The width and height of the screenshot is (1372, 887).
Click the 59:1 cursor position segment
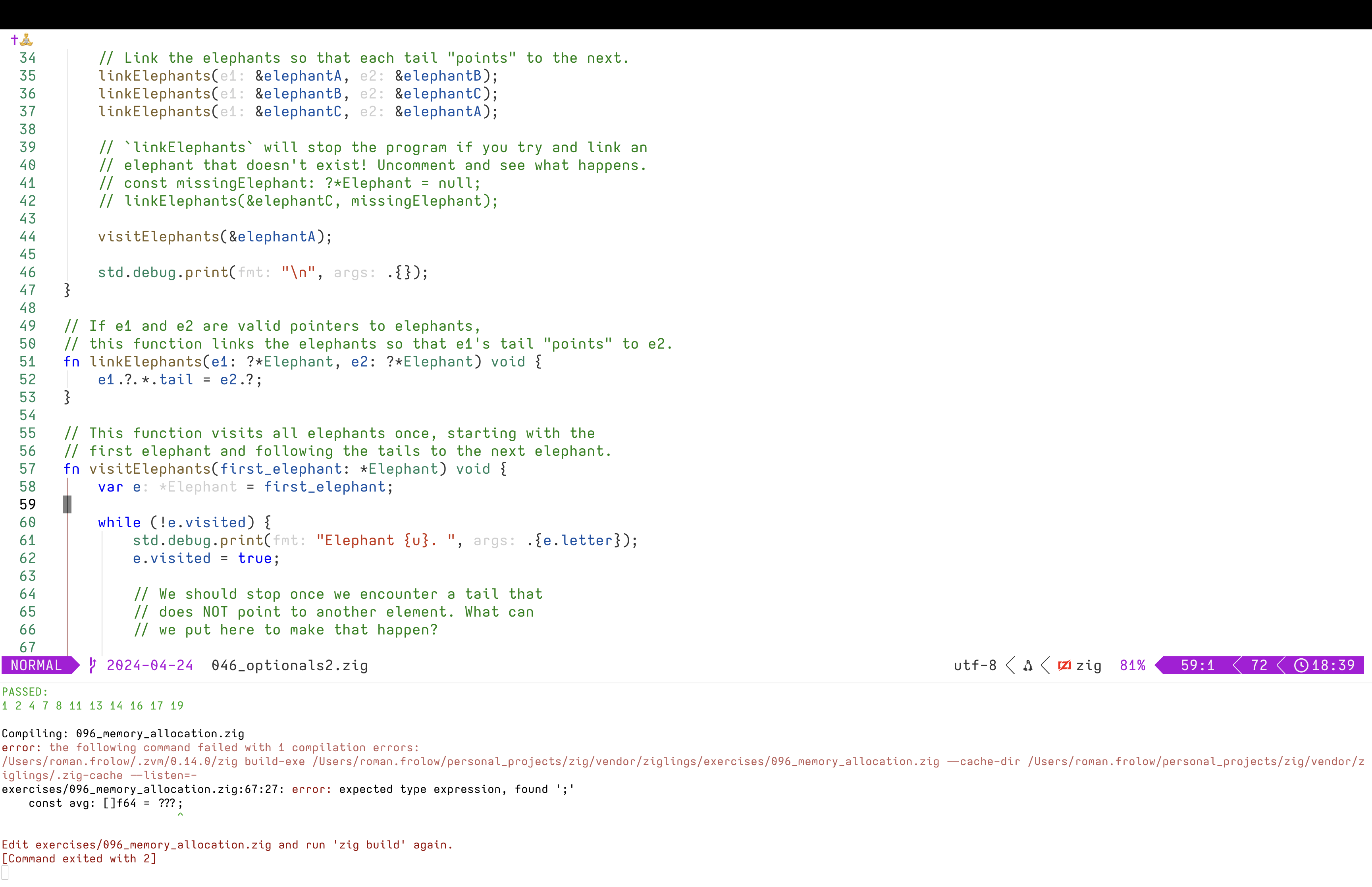[x=1197, y=666]
